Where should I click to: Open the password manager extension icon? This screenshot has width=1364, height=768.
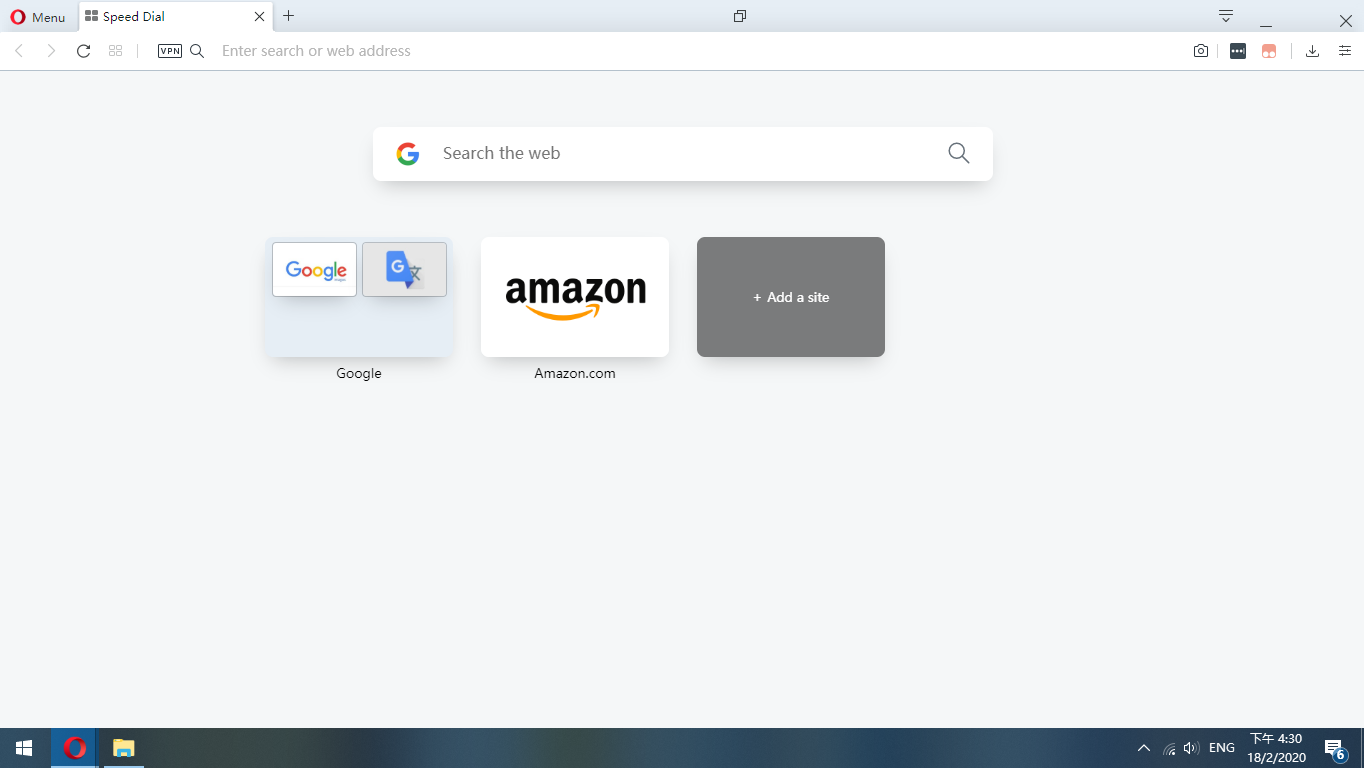tap(1238, 51)
